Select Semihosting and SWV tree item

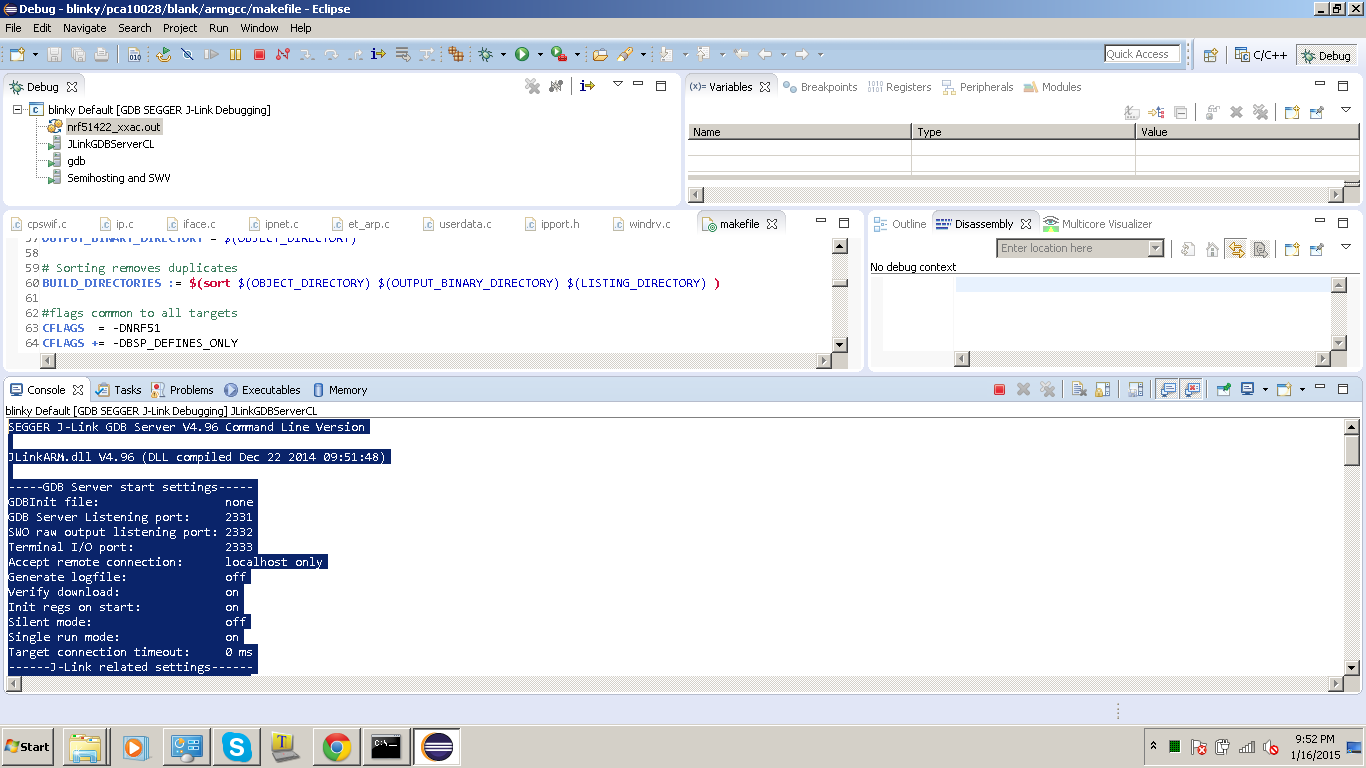(118, 178)
